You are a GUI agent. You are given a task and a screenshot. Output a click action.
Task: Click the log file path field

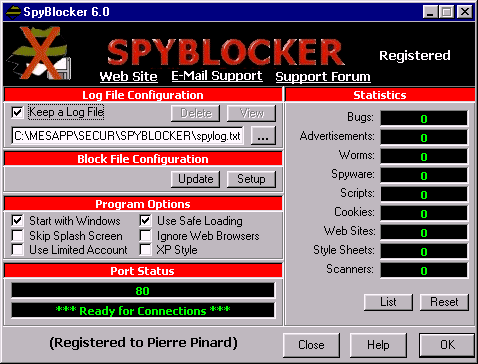point(127,136)
